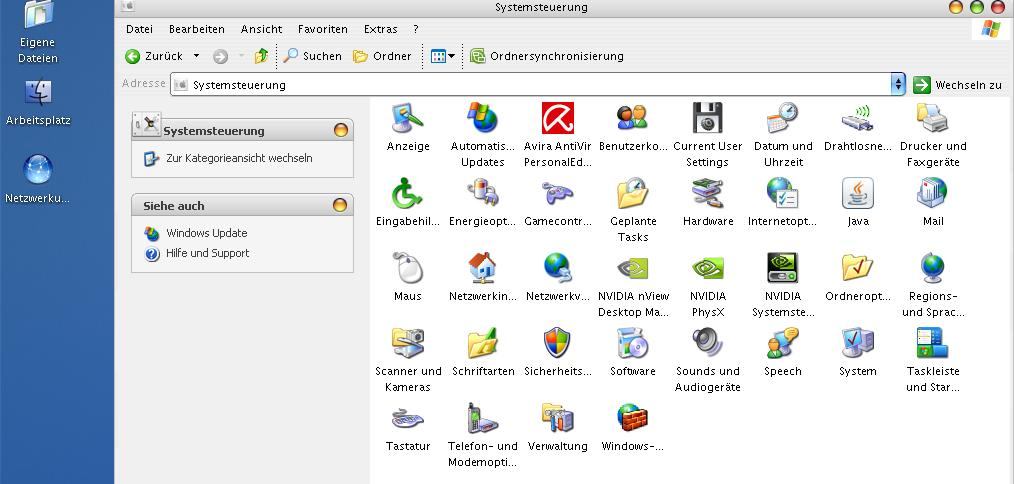
Task: Open the Hardware wizard icon
Action: pyautogui.click(x=707, y=193)
